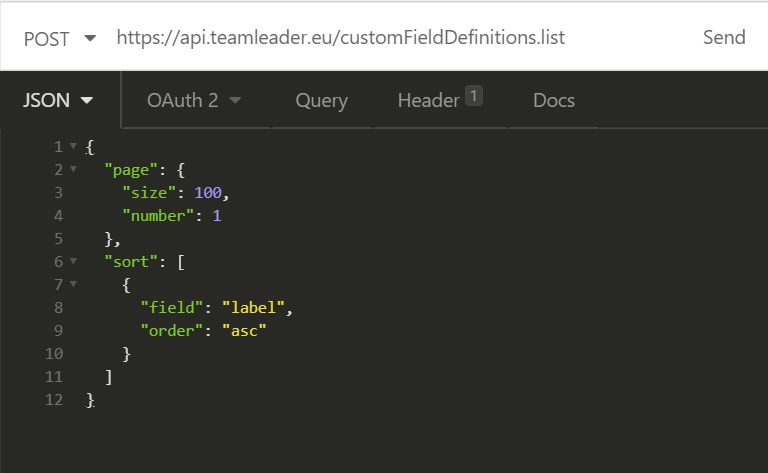
Task: Click the Header count badge
Action: (474, 95)
